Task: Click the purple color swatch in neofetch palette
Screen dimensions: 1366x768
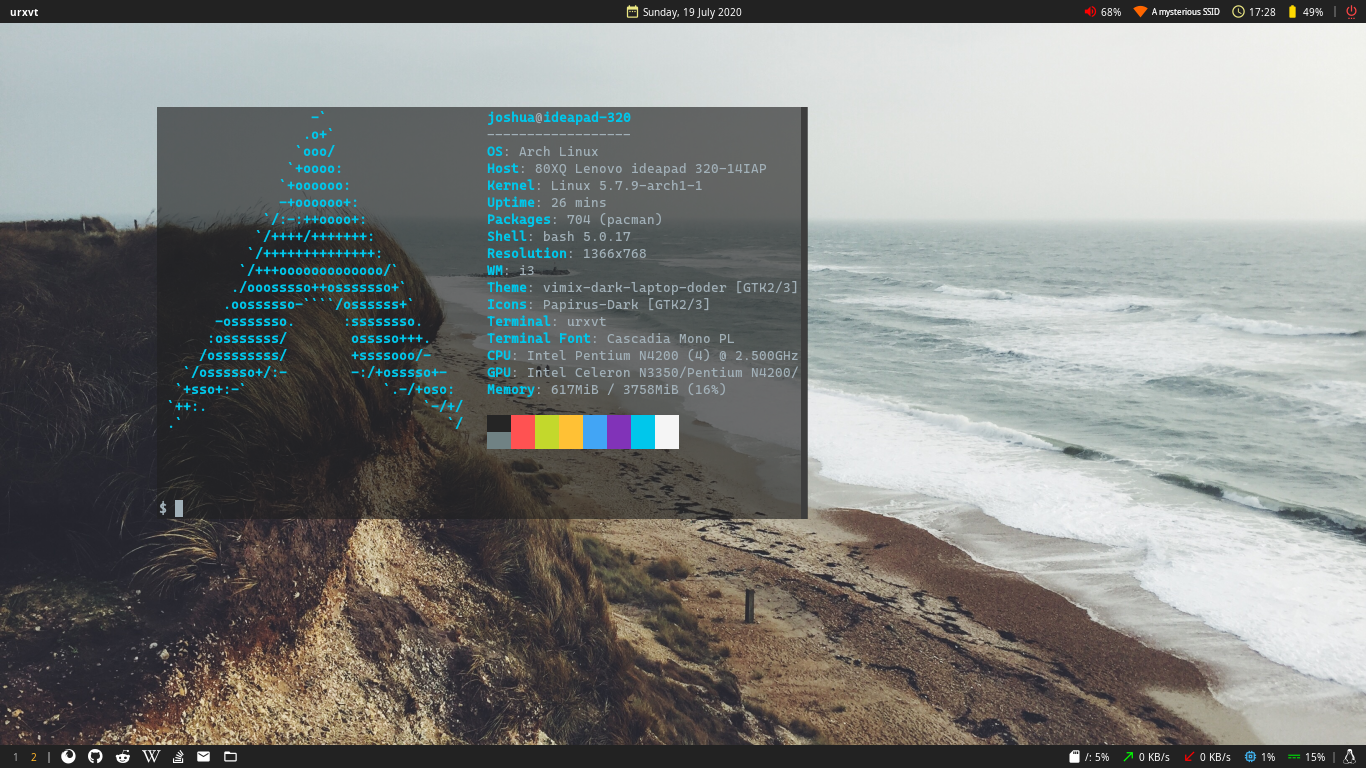Action: [x=619, y=432]
